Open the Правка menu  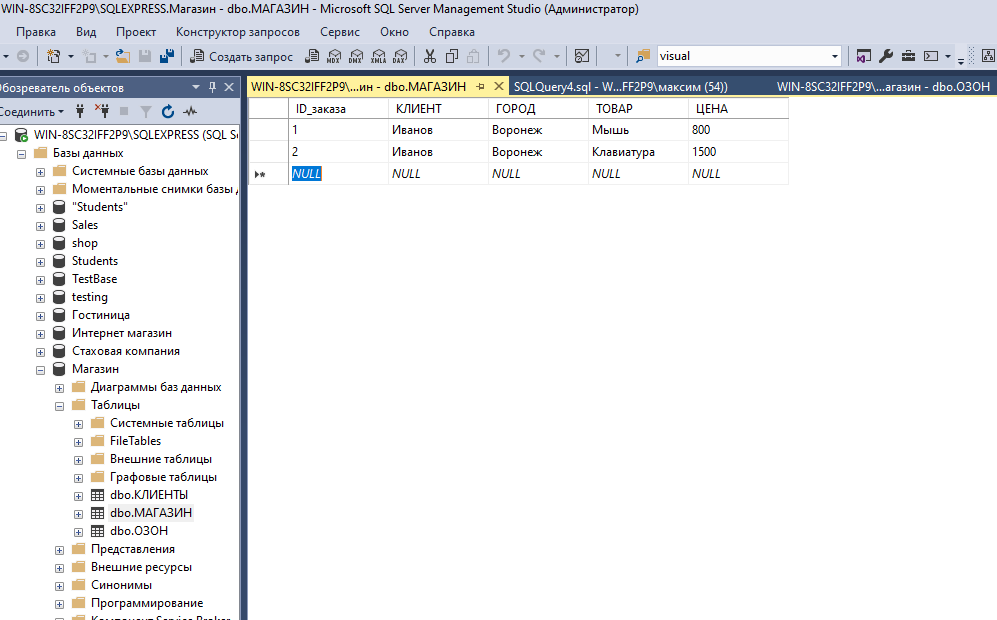click(x=36, y=32)
